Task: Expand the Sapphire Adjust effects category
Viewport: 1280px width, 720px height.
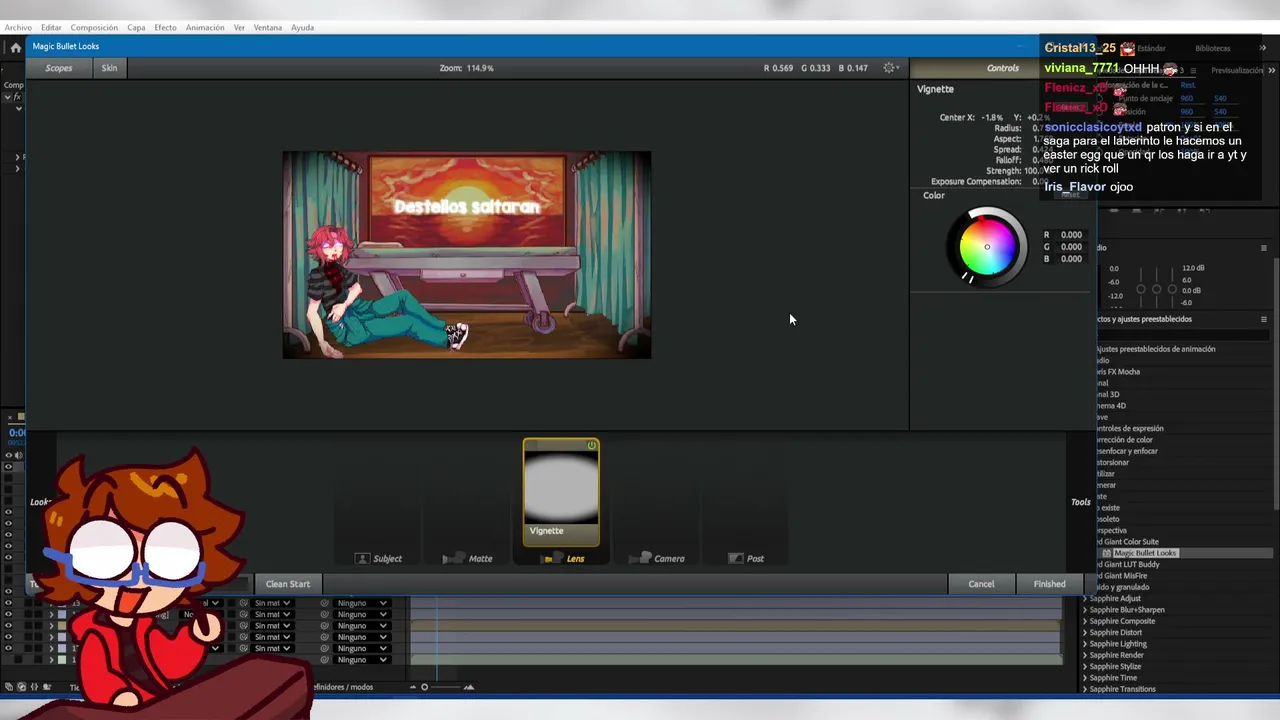Action: (1085, 599)
